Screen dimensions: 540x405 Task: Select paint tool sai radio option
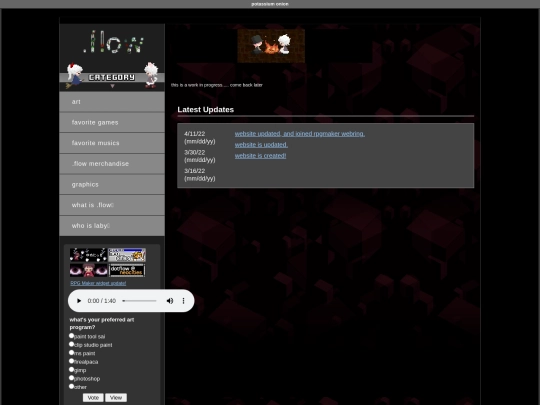click(72, 335)
